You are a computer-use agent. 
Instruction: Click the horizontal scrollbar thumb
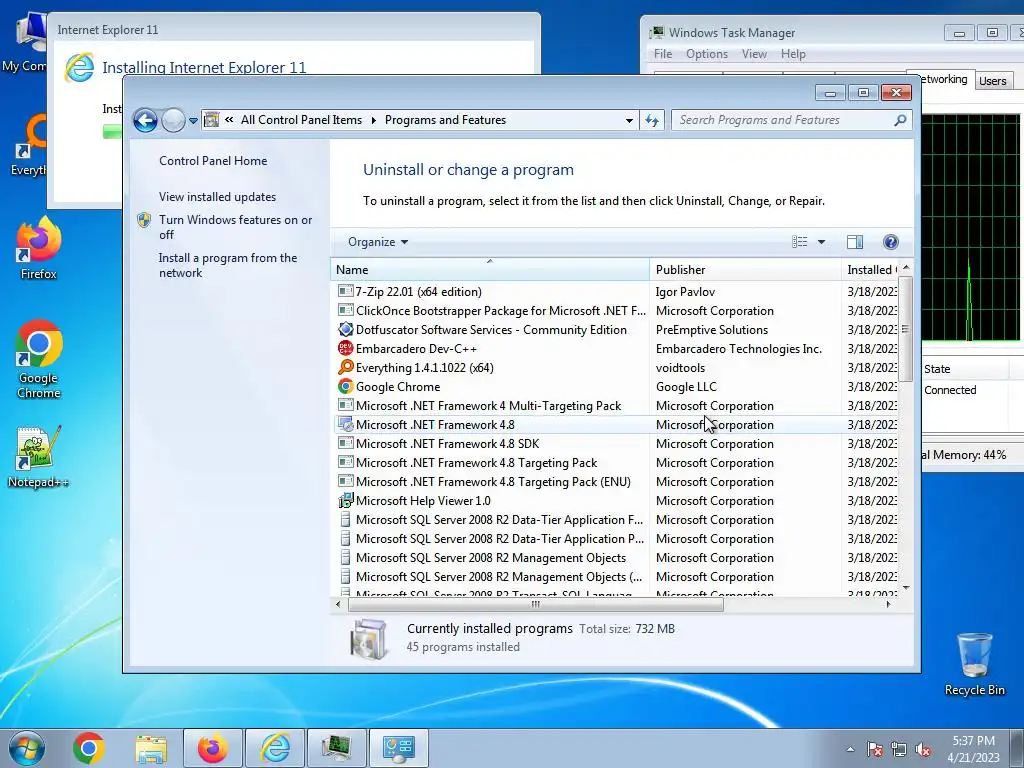536,605
